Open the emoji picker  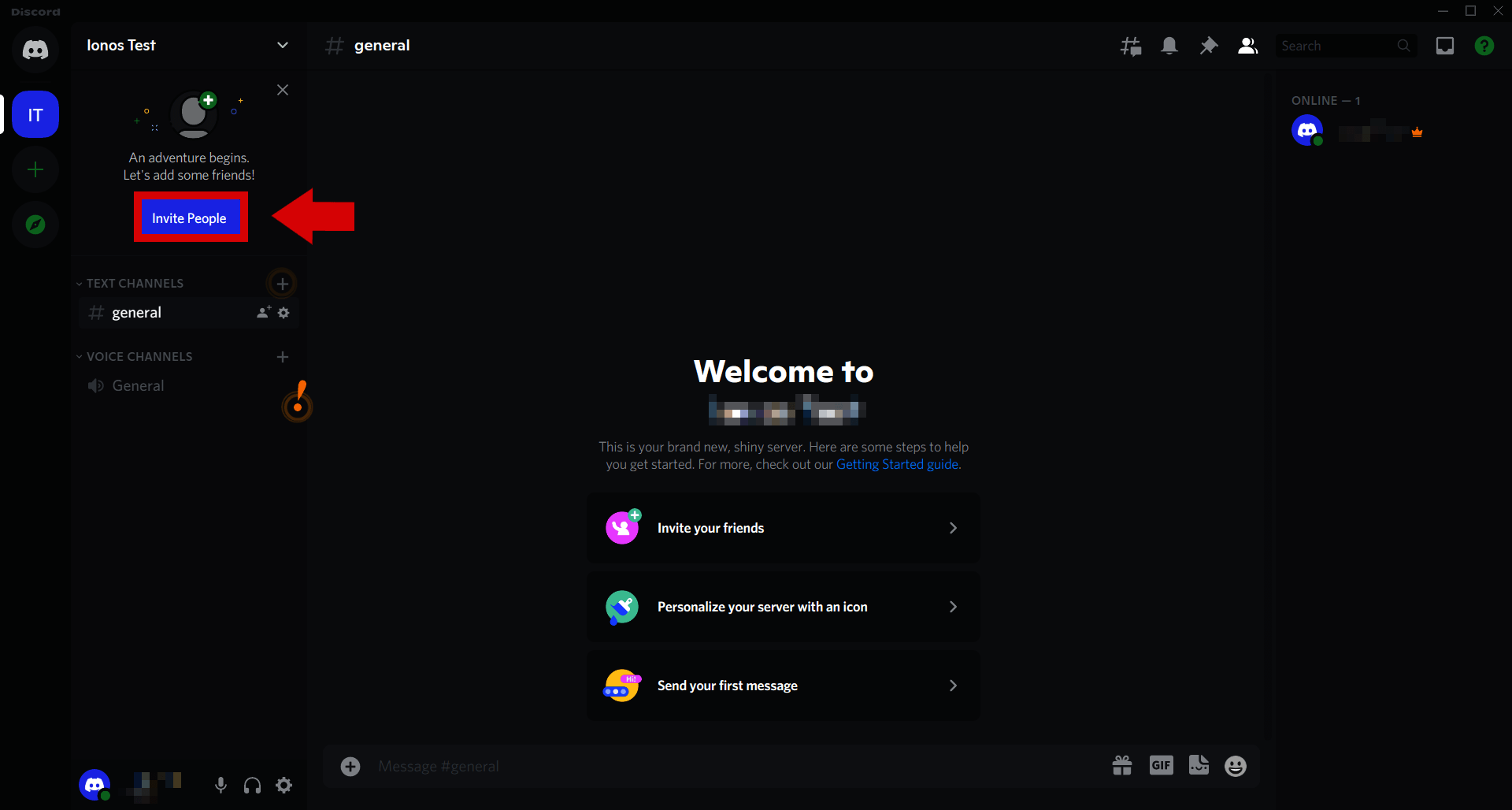tap(1236, 765)
